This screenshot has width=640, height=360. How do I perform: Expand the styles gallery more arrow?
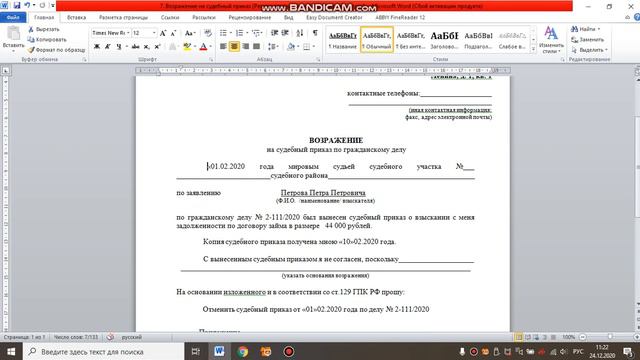[533, 49]
